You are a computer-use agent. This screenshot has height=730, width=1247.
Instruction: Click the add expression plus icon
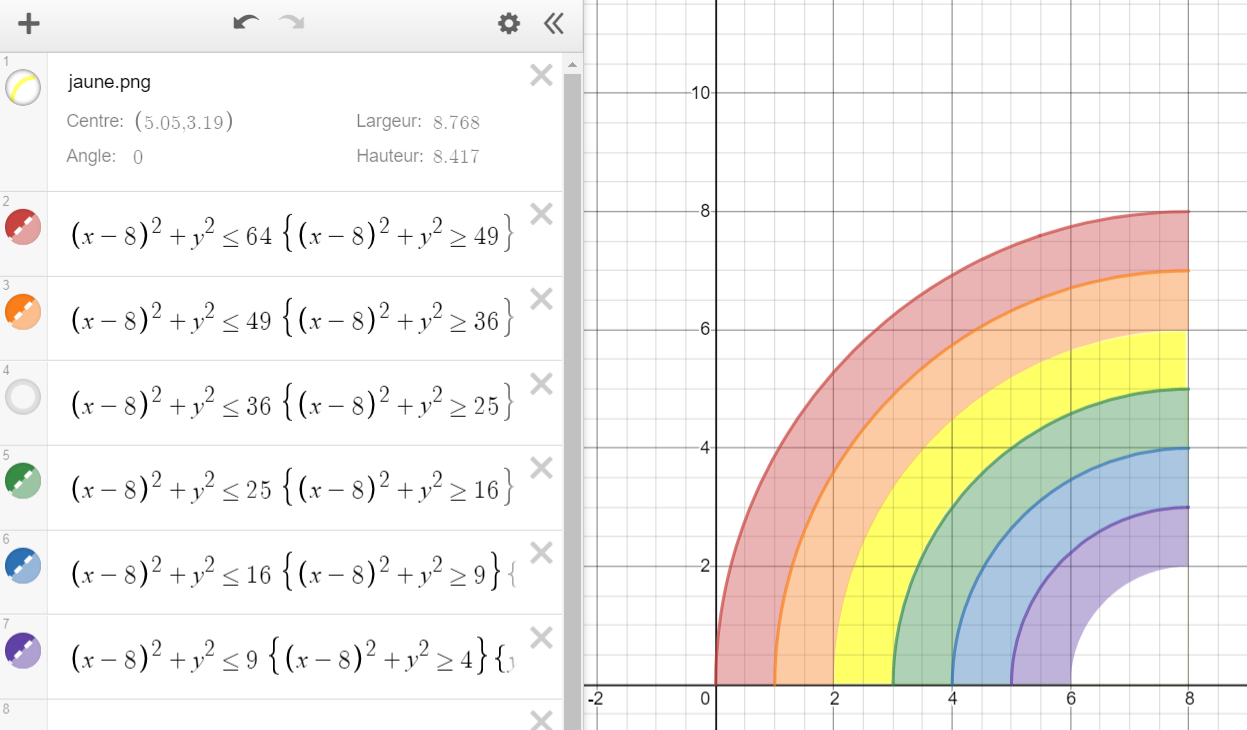pyautogui.click(x=29, y=24)
